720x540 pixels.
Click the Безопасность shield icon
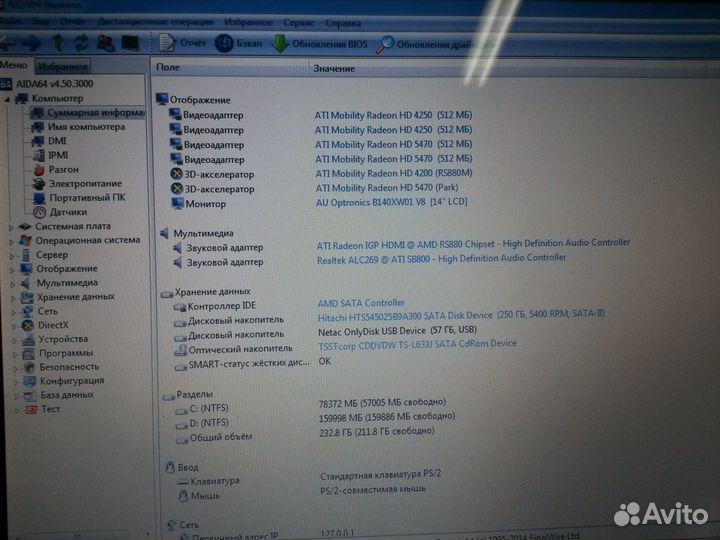point(29,367)
